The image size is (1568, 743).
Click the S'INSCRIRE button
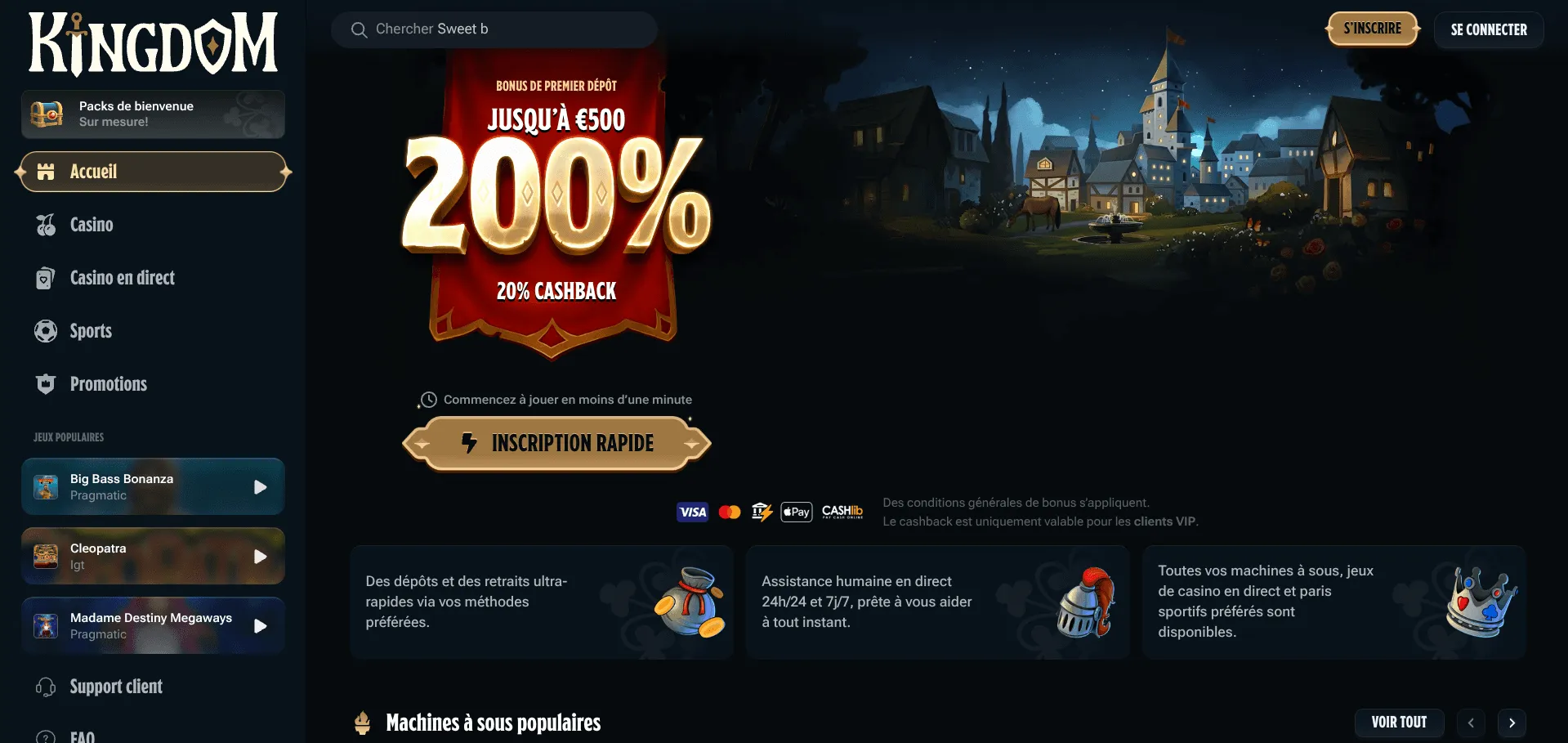click(1373, 29)
